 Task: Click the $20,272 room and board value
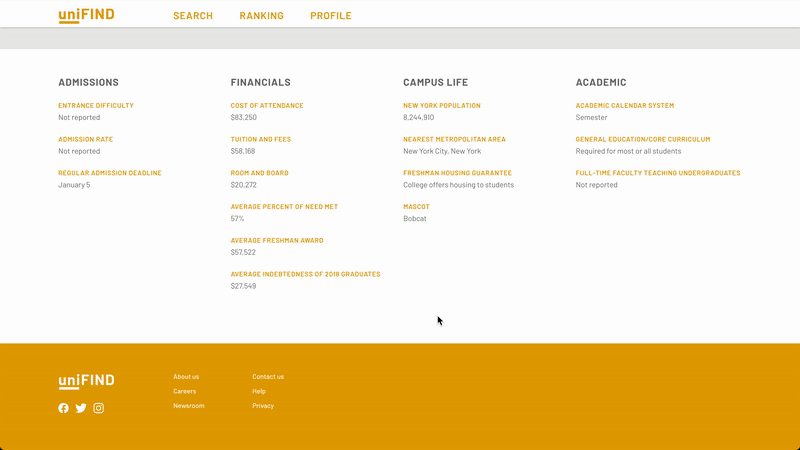point(243,185)
